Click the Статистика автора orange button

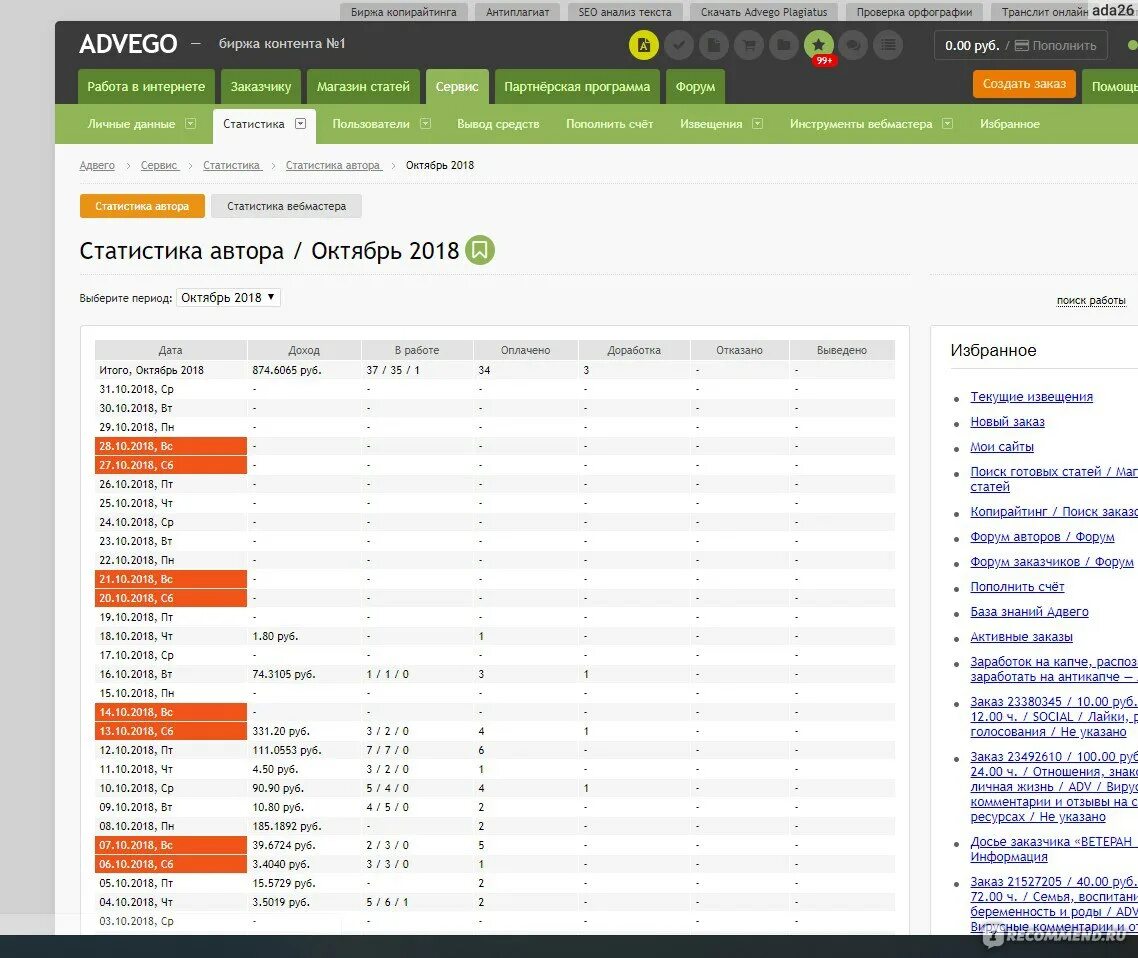point(142,206)
